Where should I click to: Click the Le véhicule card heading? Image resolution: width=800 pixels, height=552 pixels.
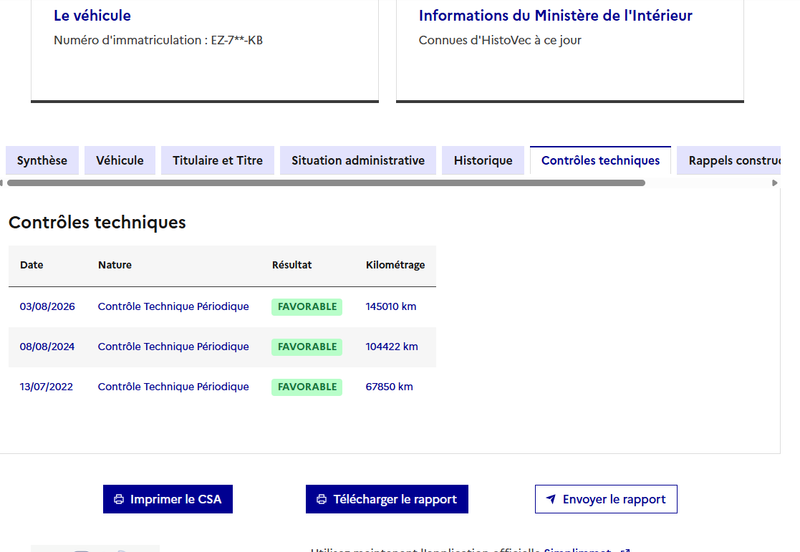point(92,15)
